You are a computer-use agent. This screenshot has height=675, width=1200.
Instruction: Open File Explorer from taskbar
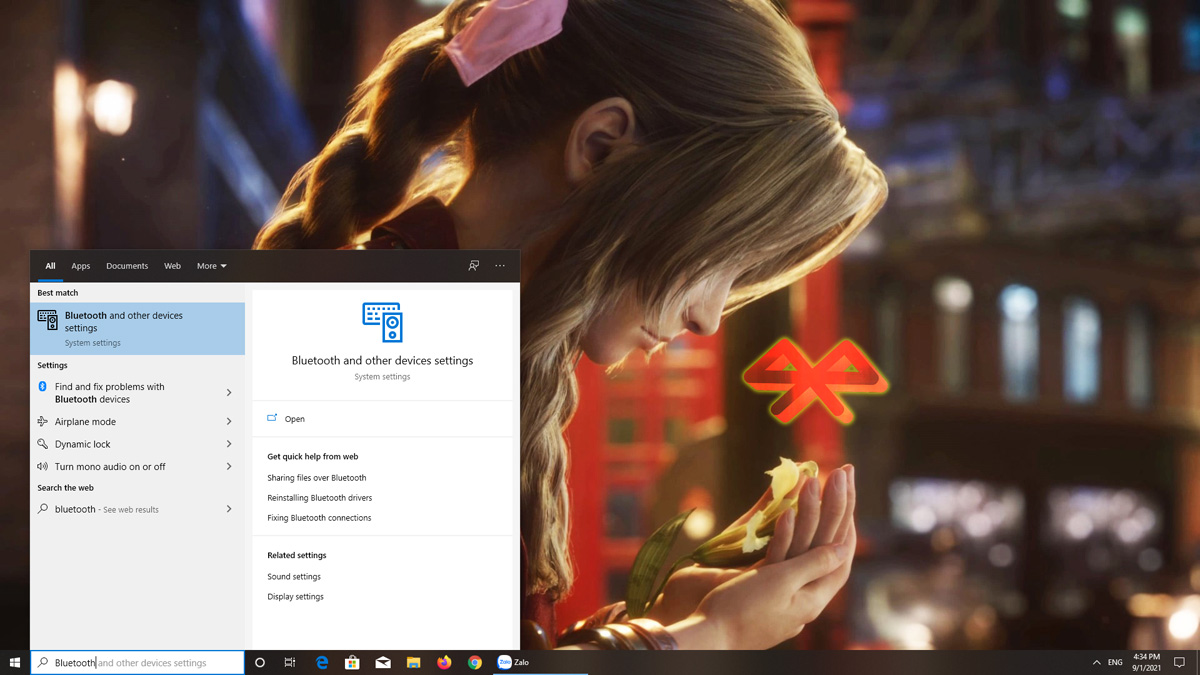413,662
